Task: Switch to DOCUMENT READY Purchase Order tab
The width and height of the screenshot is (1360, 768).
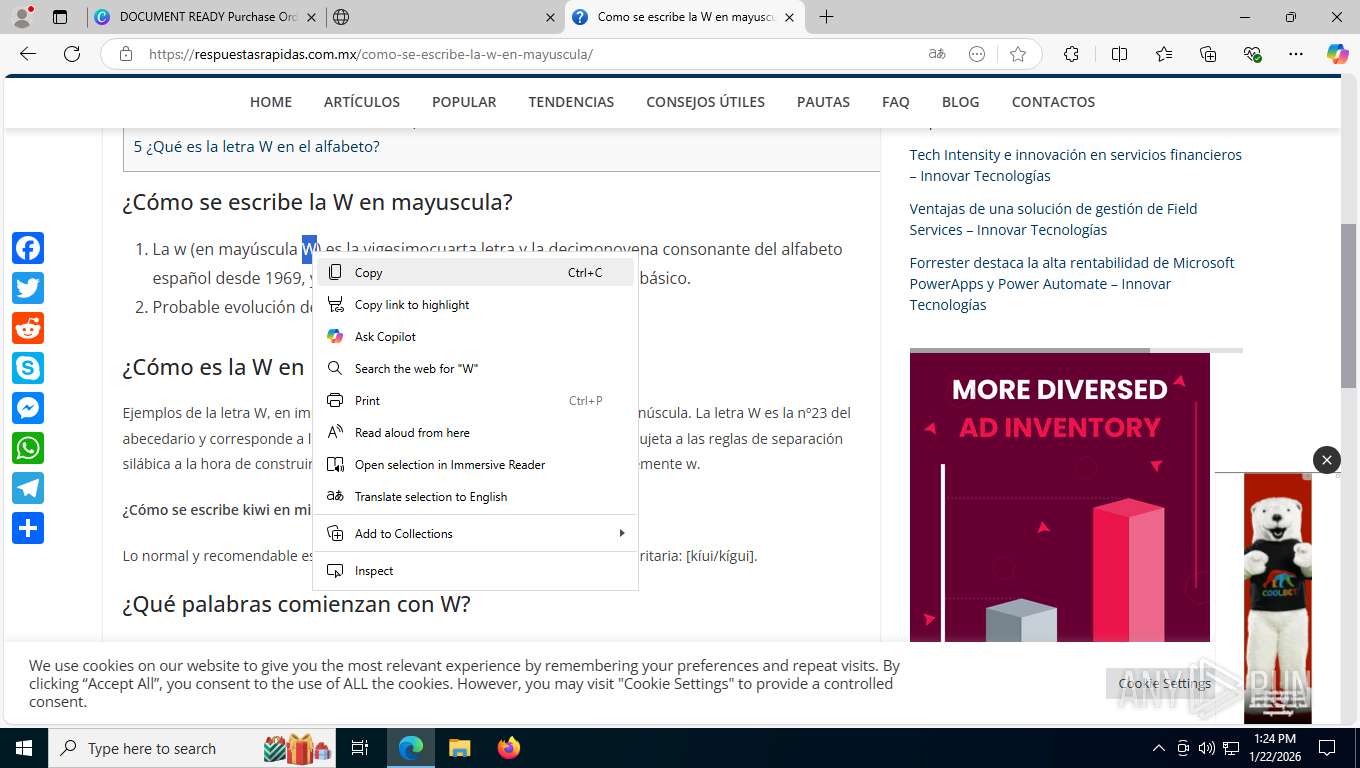Action: (206, 17)
